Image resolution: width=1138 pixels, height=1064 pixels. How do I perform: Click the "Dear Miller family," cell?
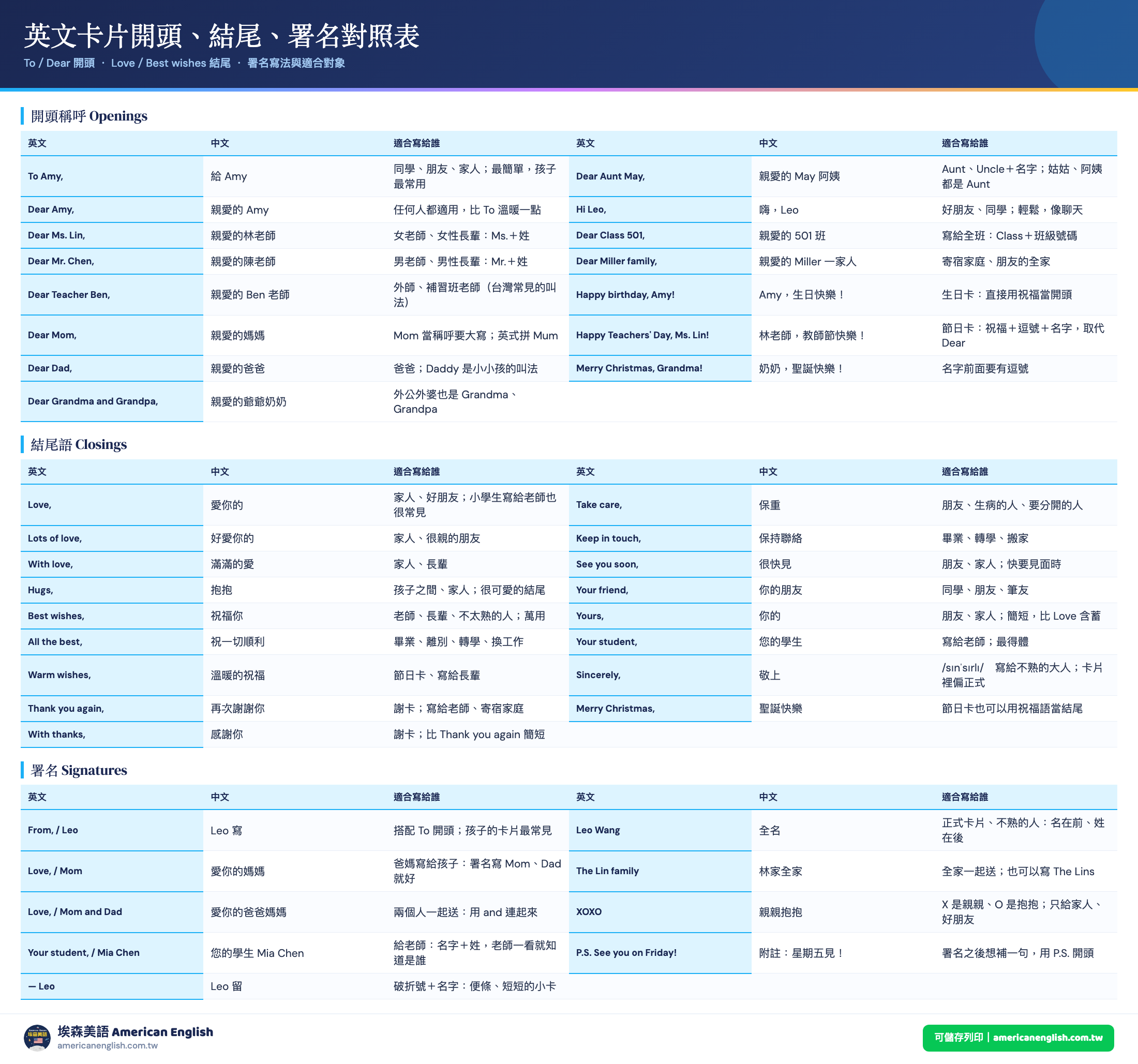660,261
